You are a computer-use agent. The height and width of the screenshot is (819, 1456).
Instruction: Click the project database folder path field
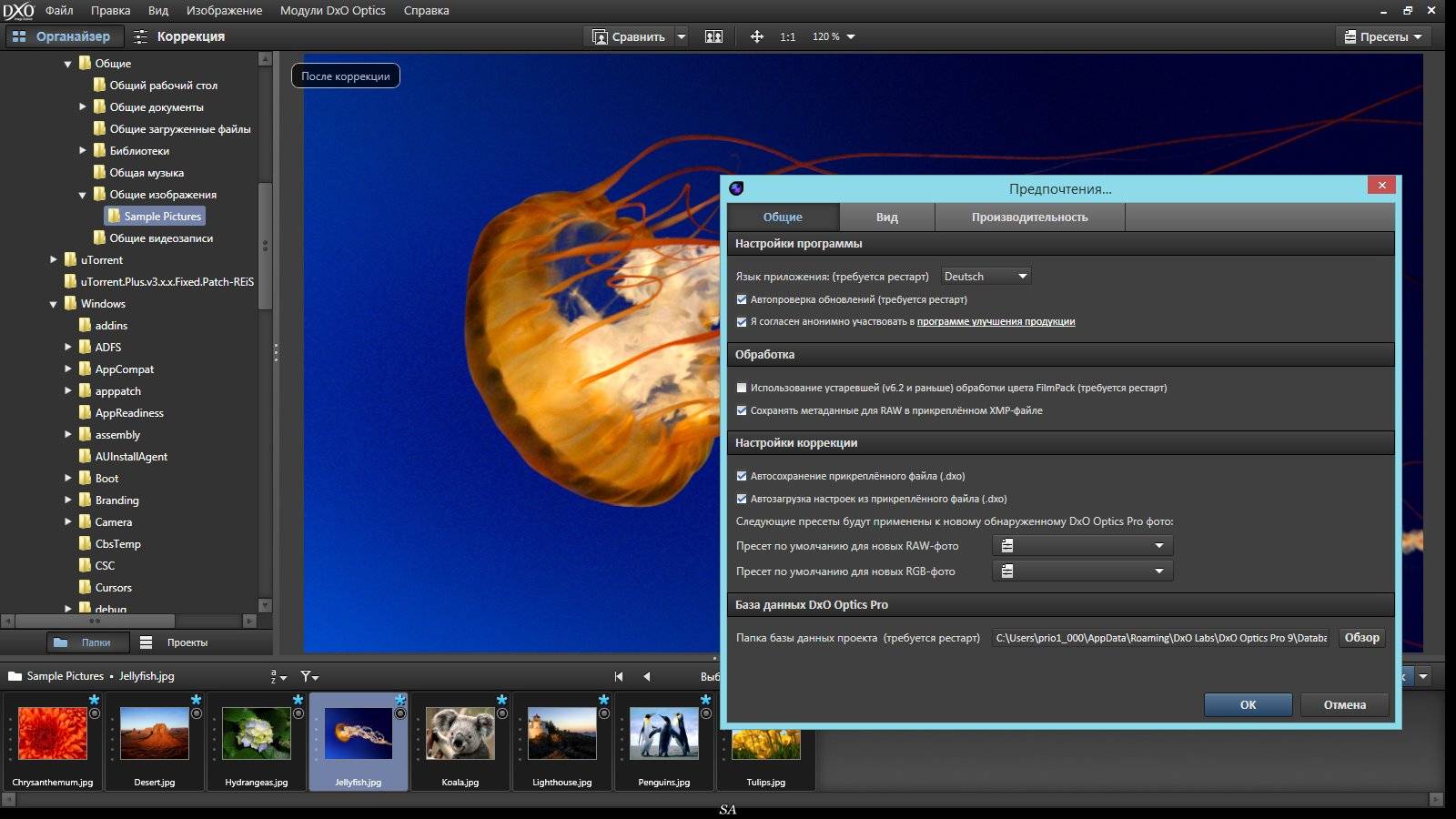pyautogui.click(x=1161, y=638)
